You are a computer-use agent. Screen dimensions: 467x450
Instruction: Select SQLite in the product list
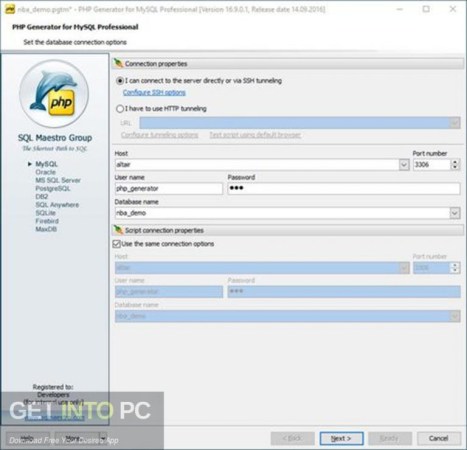(45, 213)
